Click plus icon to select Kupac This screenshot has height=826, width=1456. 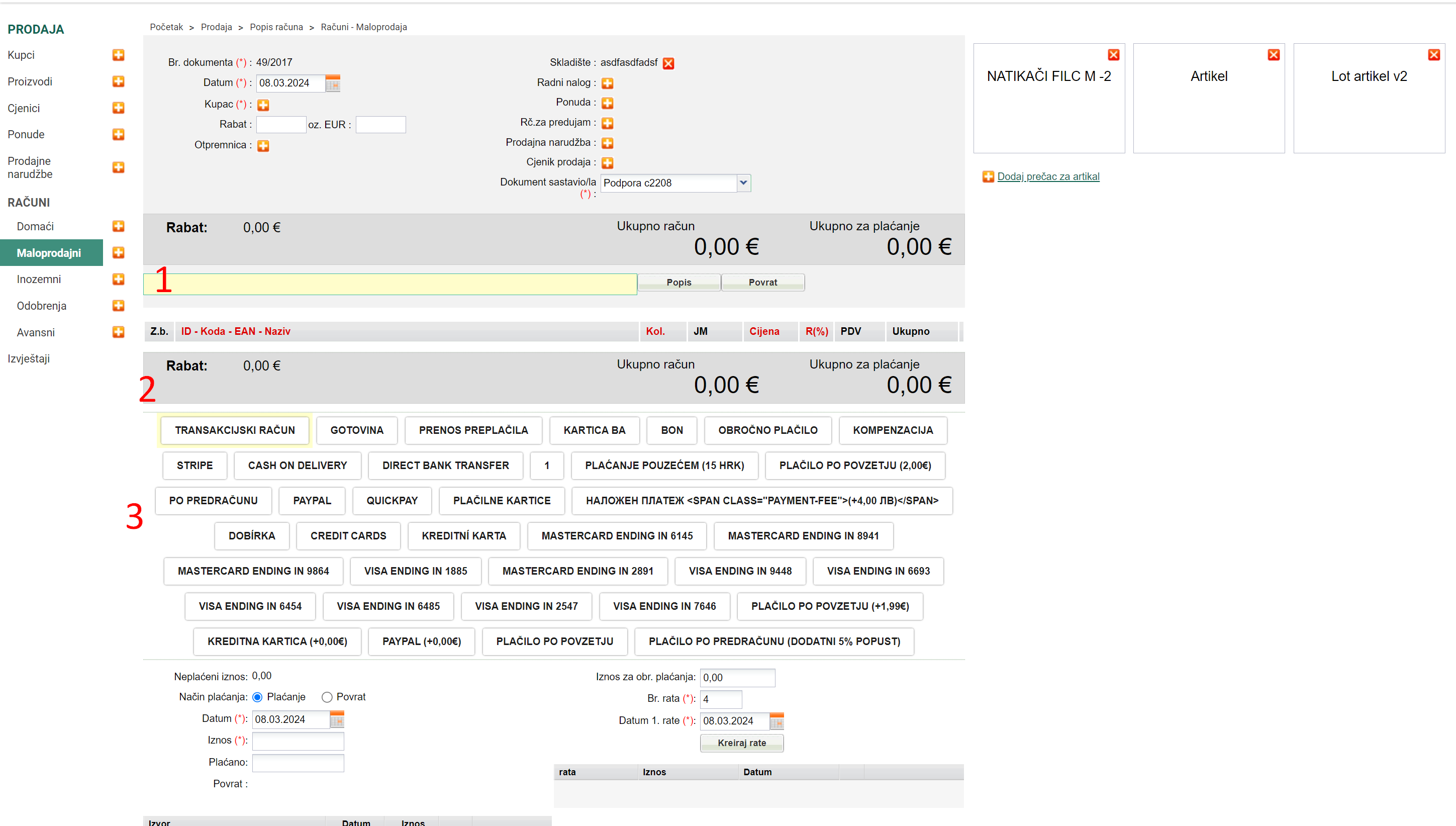tap(263, 105)
